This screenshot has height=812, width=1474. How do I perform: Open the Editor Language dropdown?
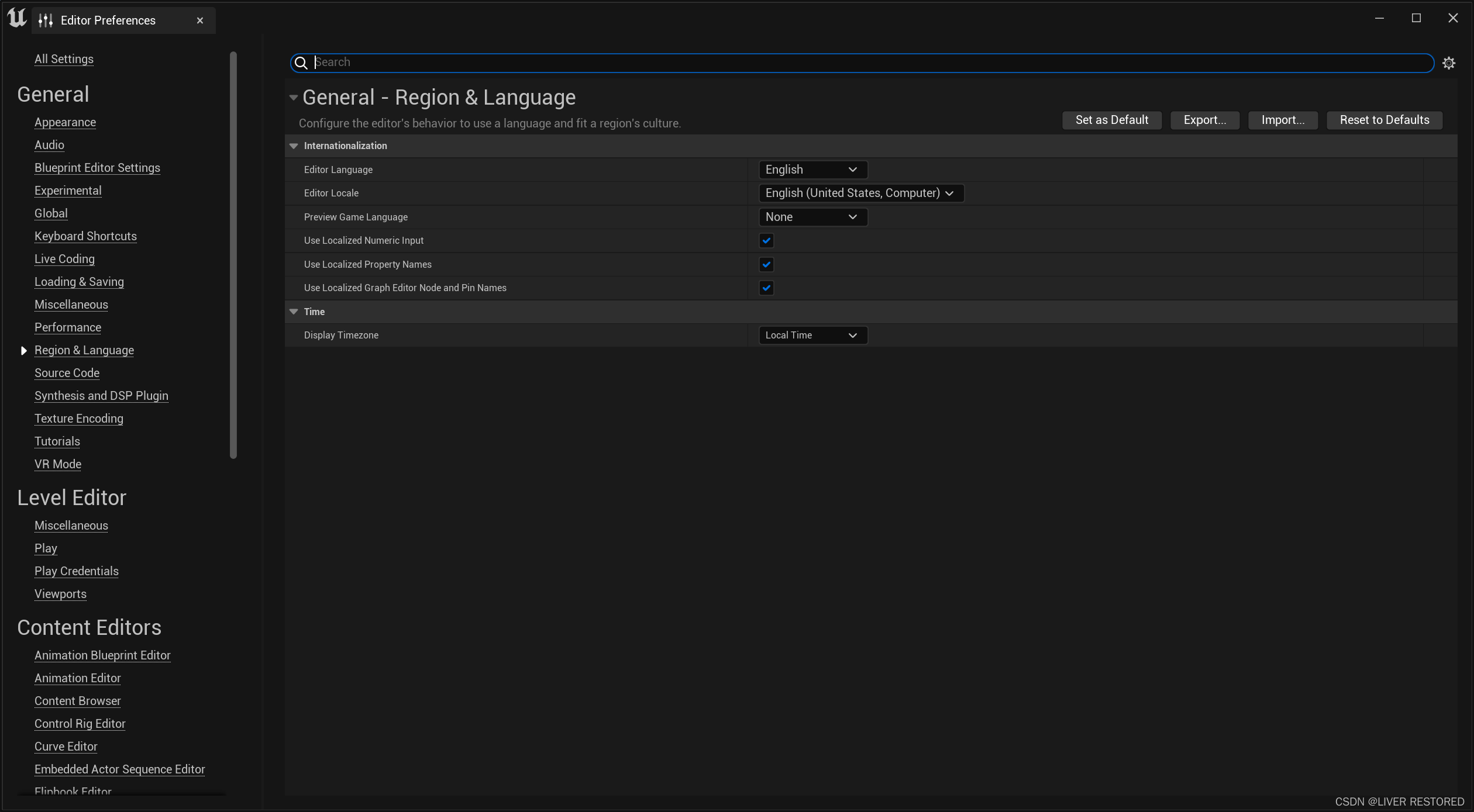point(812,170)
